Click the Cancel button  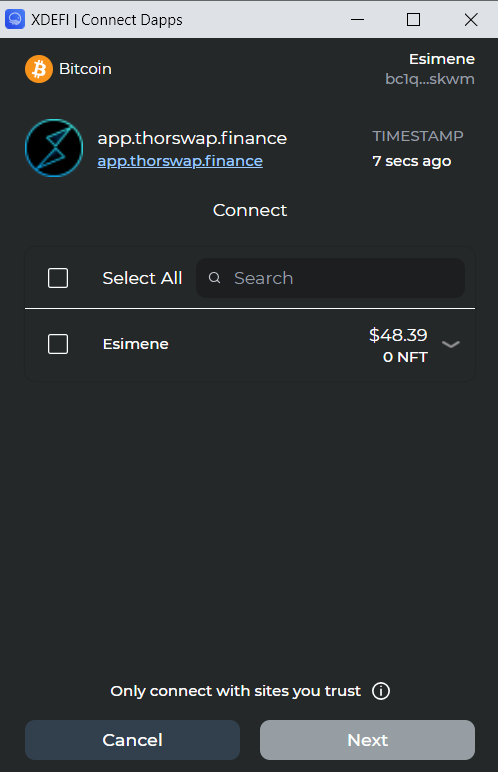coord(133,740)
